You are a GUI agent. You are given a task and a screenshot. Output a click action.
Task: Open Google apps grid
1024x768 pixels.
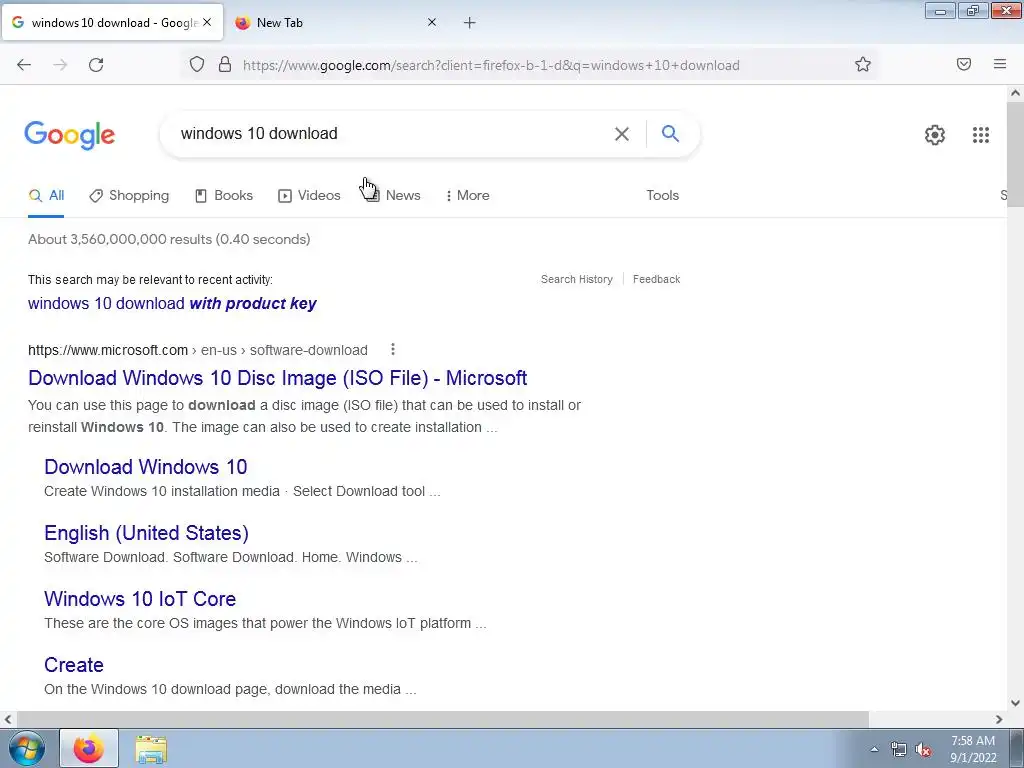[980, 135]
